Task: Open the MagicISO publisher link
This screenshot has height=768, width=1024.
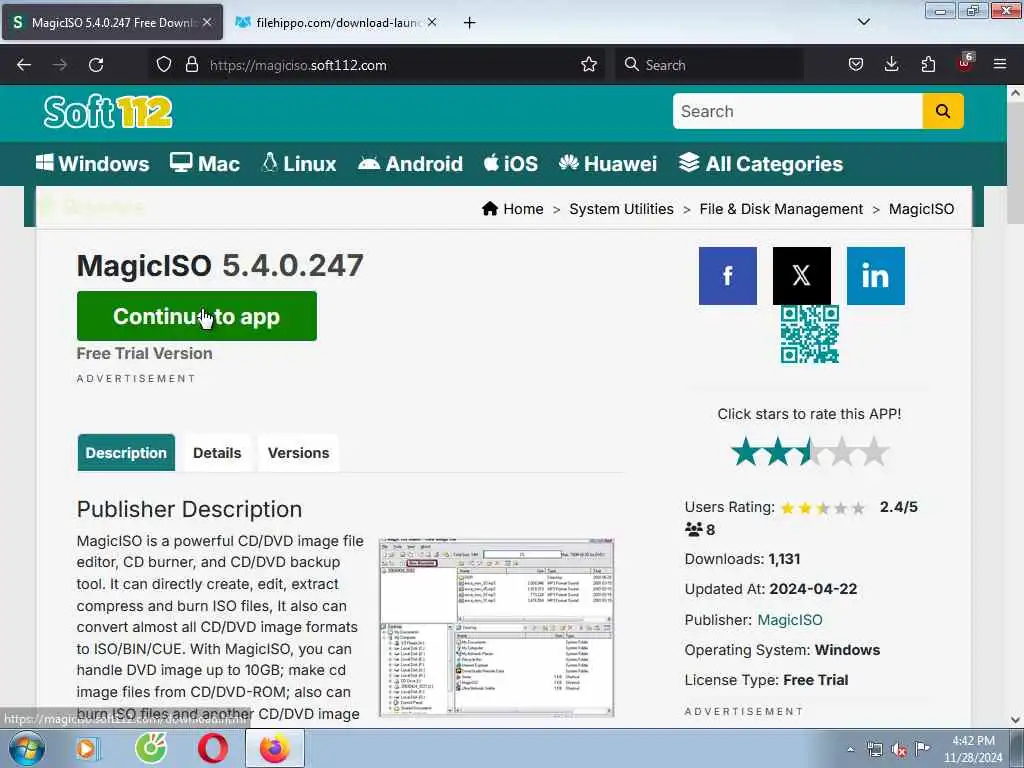Action: [790, 620]
